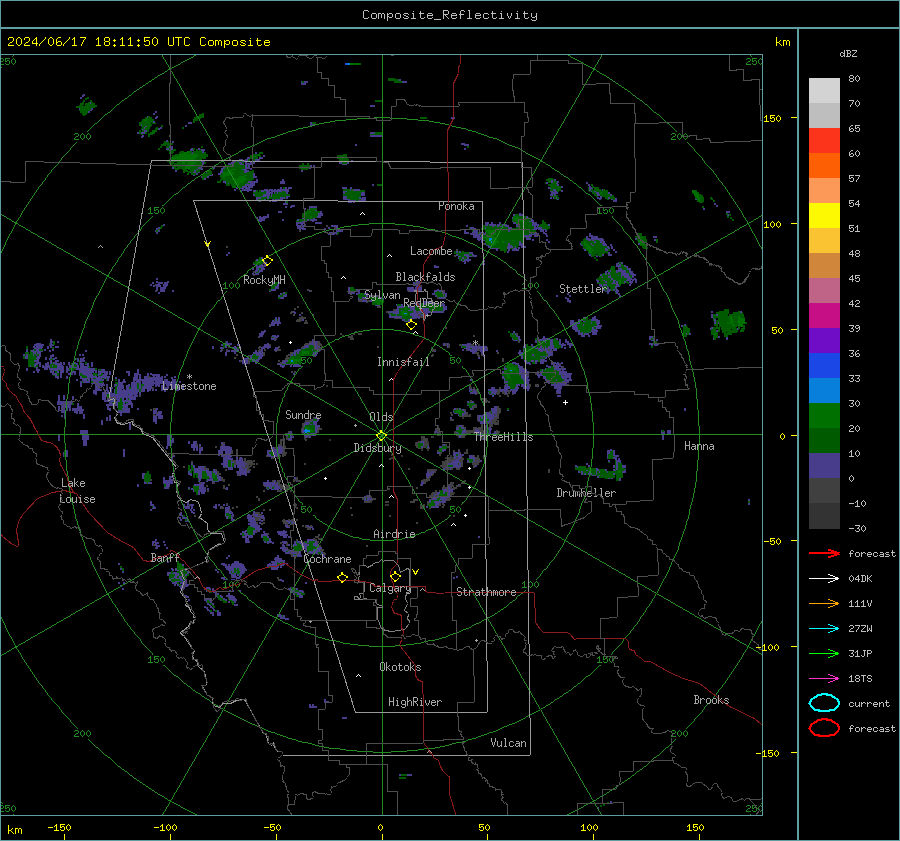Image resolution: width=900 pixels, height=841 pixels.
Task: Click the Banff label
Action: [165, 558]
